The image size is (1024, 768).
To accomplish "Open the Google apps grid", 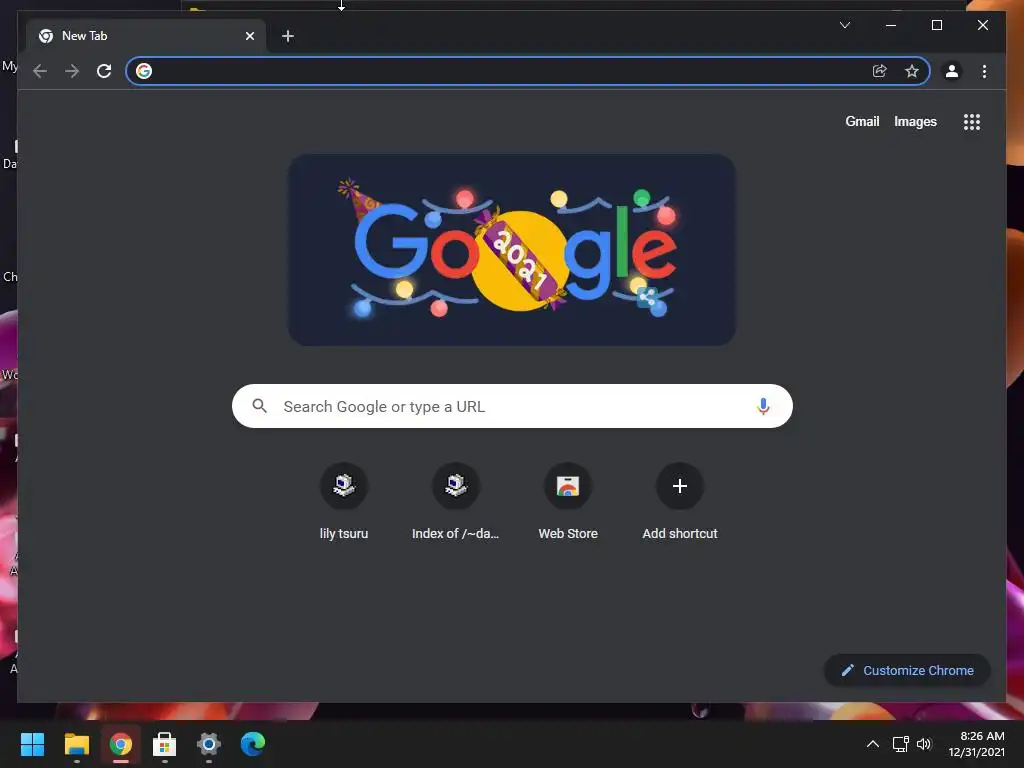I will (972, 122).
